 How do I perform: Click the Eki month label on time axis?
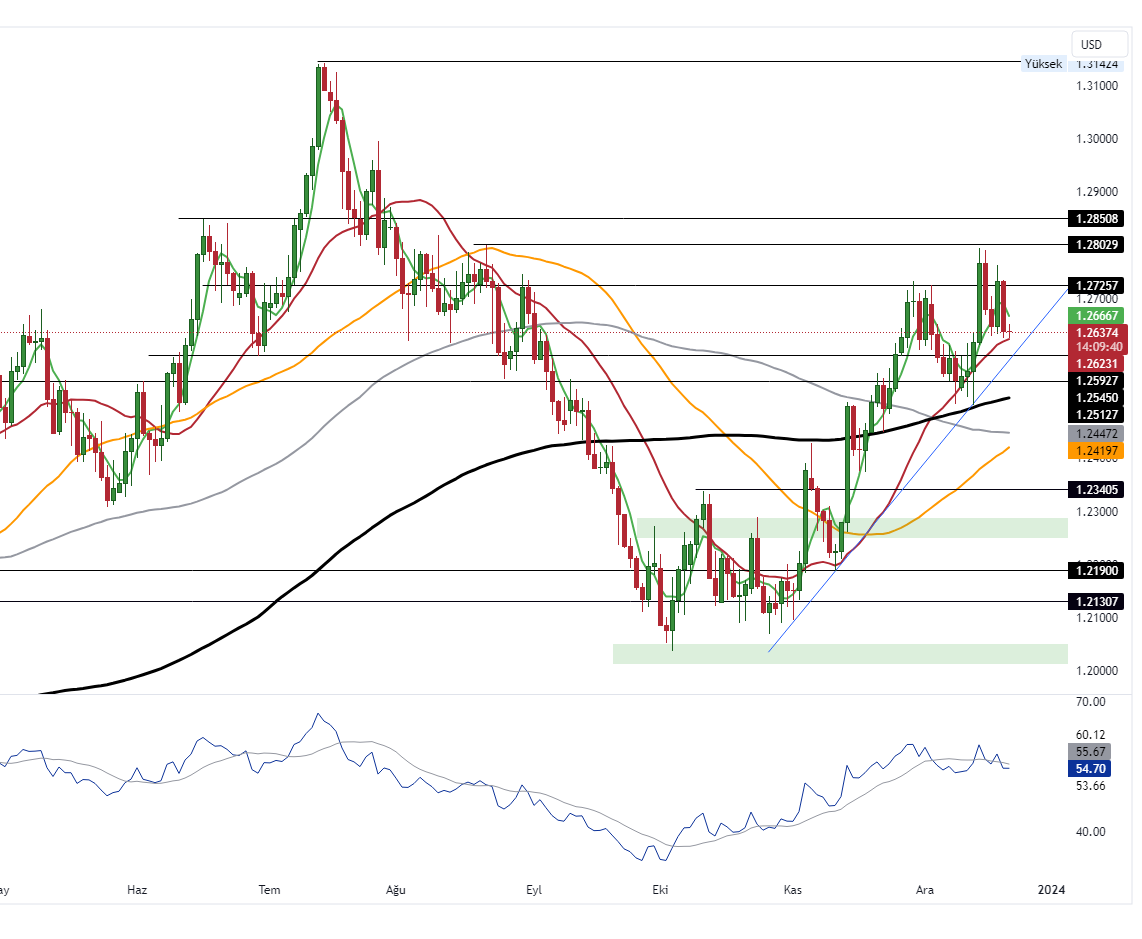click(659, 889)
